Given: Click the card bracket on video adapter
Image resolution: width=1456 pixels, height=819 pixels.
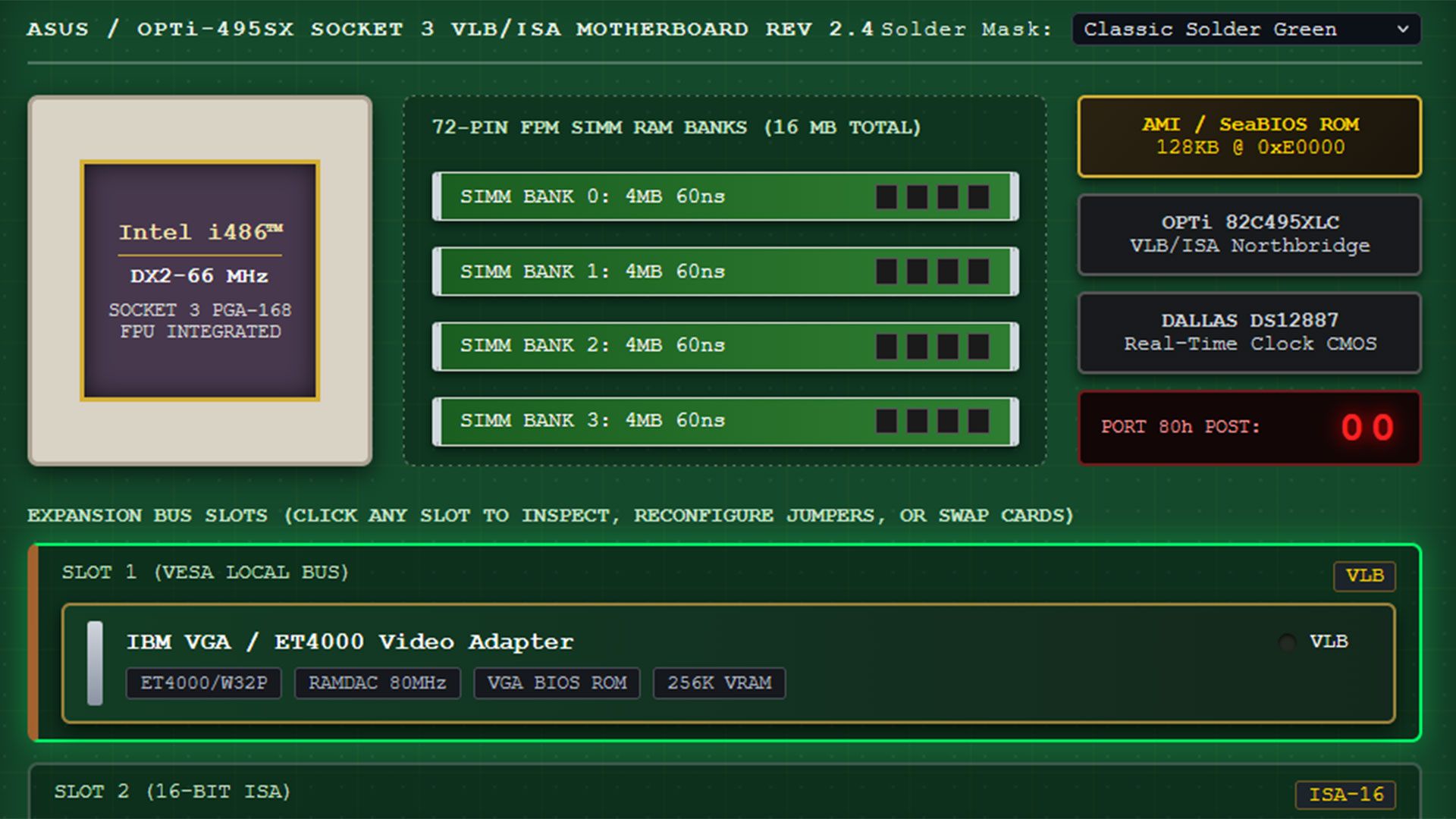Looking at the screenshot, I should [95, 664].
